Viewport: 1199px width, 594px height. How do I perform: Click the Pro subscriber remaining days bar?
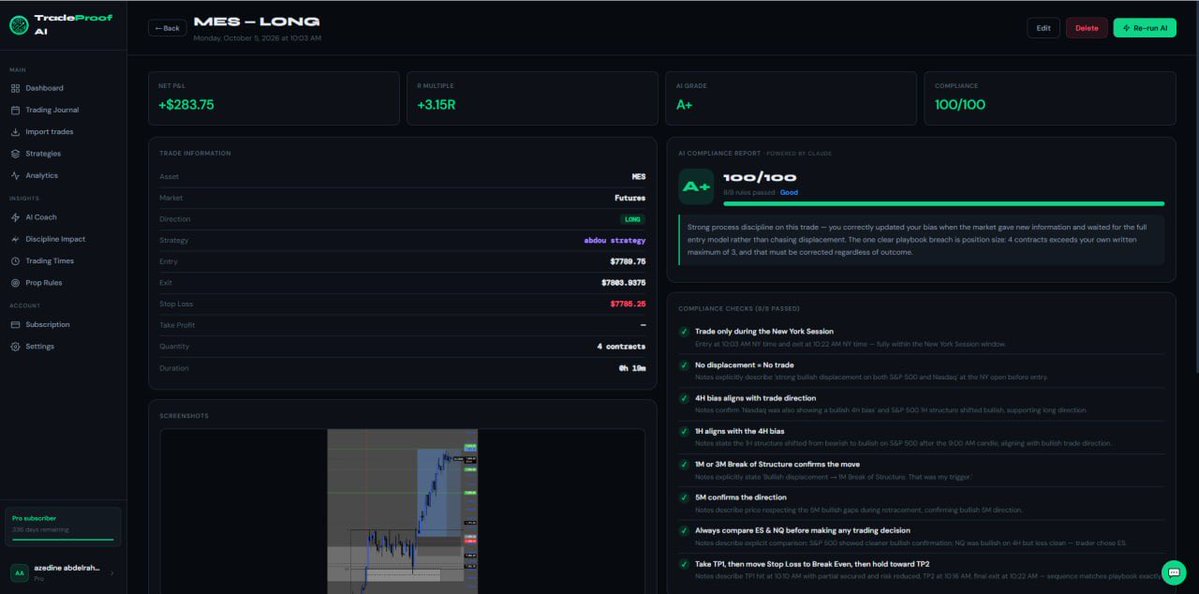tap(63, 540)
